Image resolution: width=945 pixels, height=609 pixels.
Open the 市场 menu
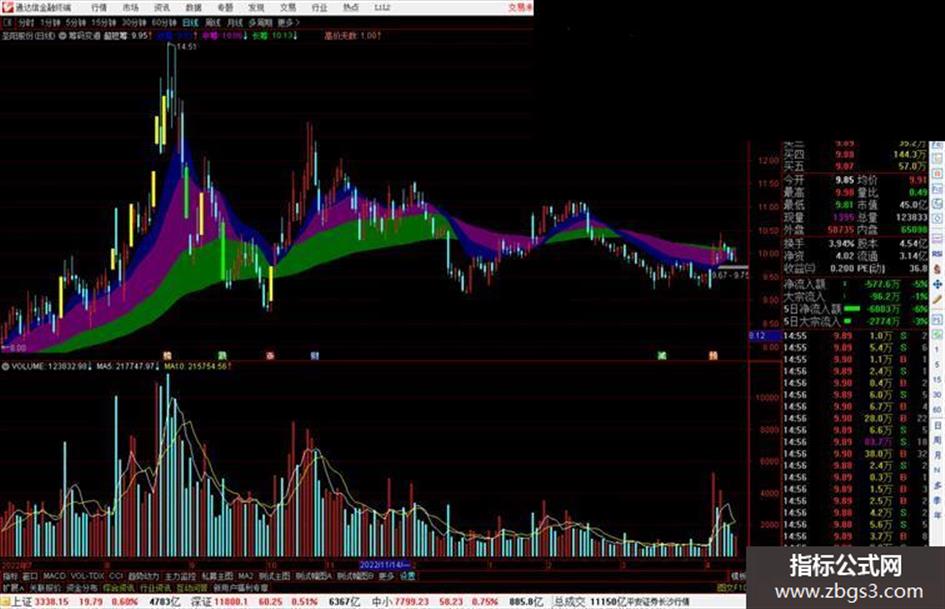pyautogui.click(x=130, y=7)
